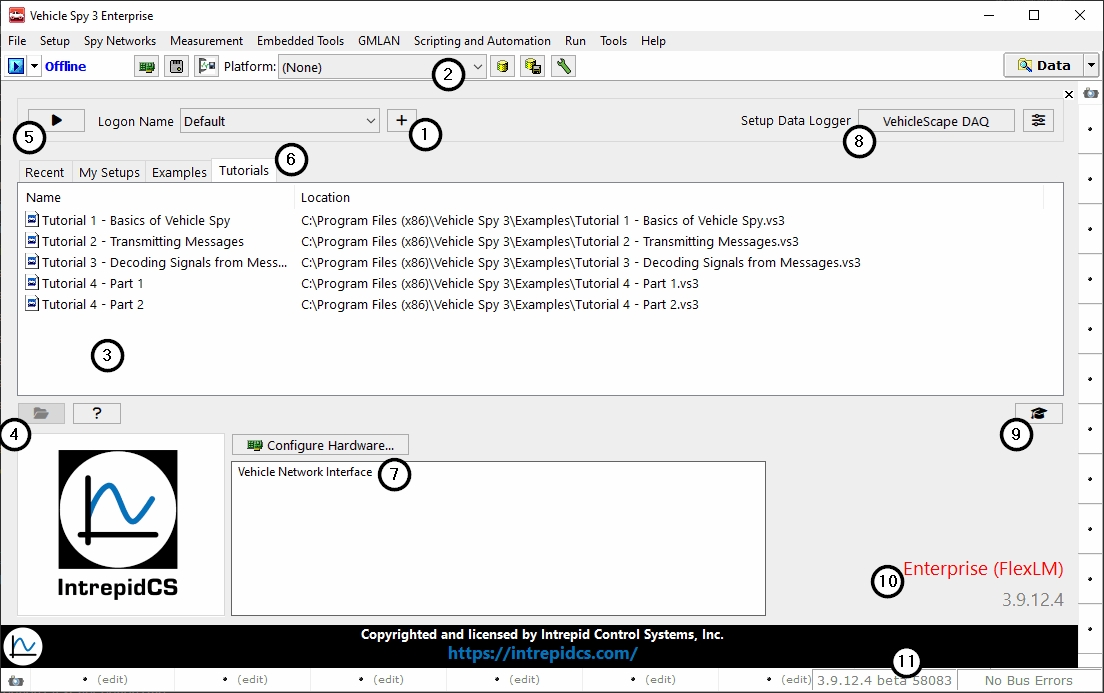Switch to the My Setups tab
This screenshot has height=693, width=1104.
[x=109, y=172]
